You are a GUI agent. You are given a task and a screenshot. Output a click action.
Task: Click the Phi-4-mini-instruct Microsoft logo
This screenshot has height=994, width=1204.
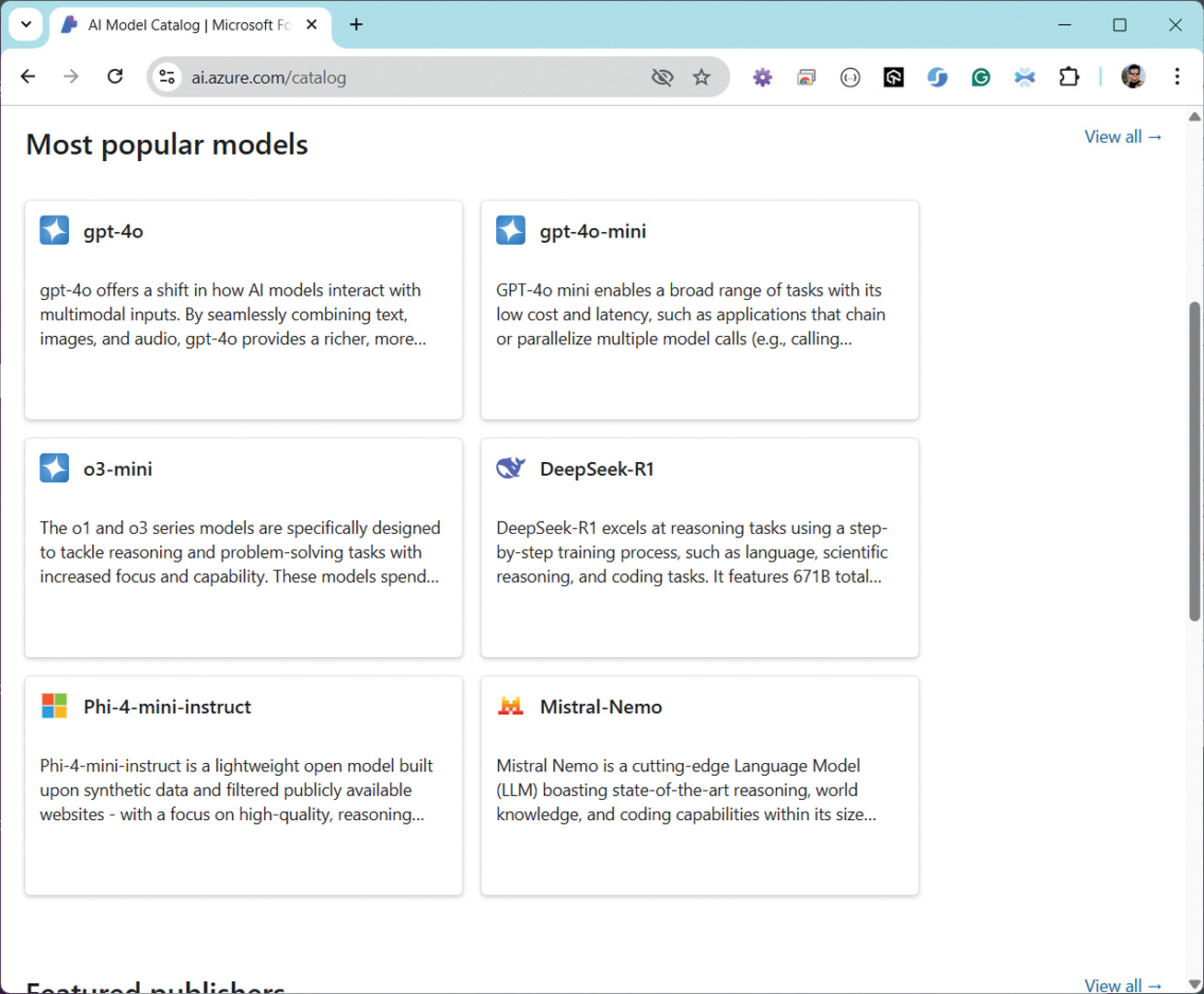(x=54, y=706)
